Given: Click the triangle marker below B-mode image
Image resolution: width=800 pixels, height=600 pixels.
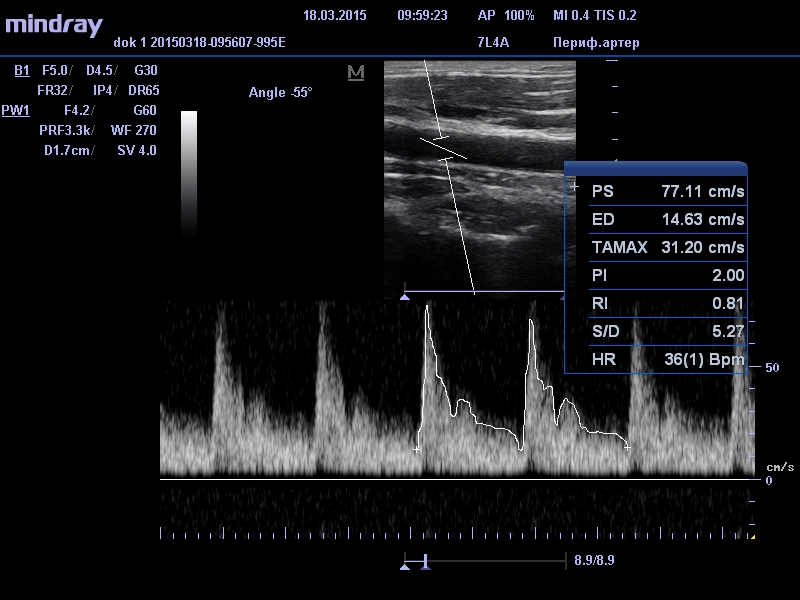Looking at the screenshot, I should pyautogui.click(x=405, y=297).
